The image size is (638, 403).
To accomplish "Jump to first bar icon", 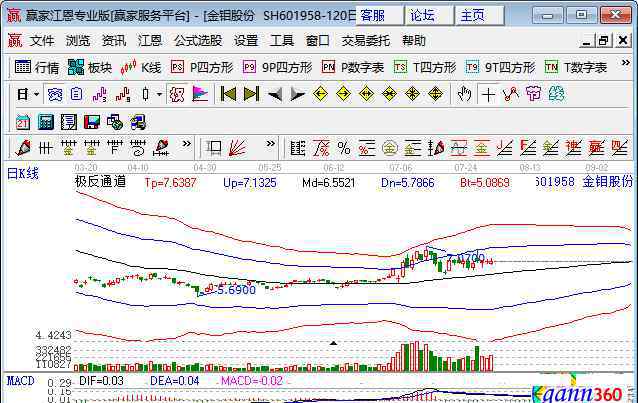I will 228,94.
